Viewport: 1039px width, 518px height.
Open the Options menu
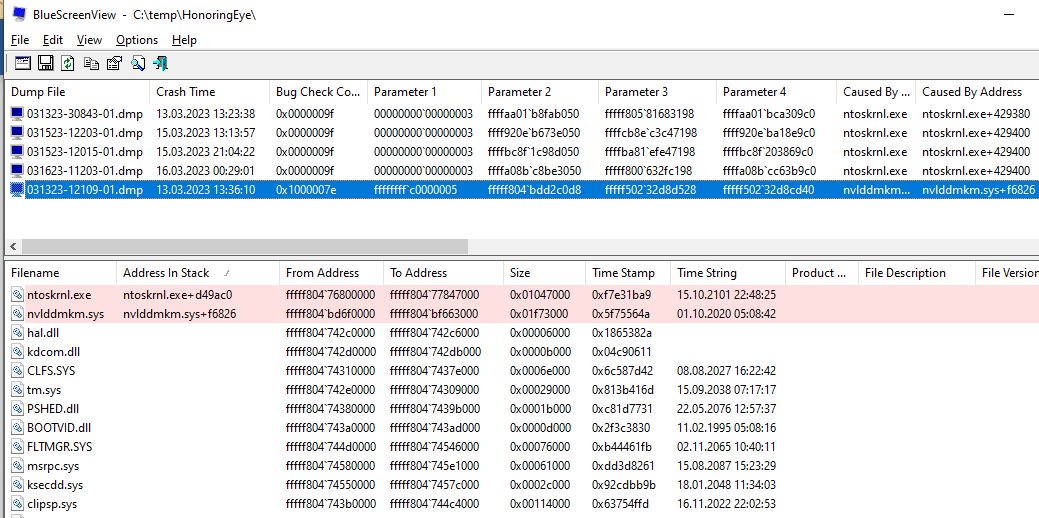(x=137, y=40)
